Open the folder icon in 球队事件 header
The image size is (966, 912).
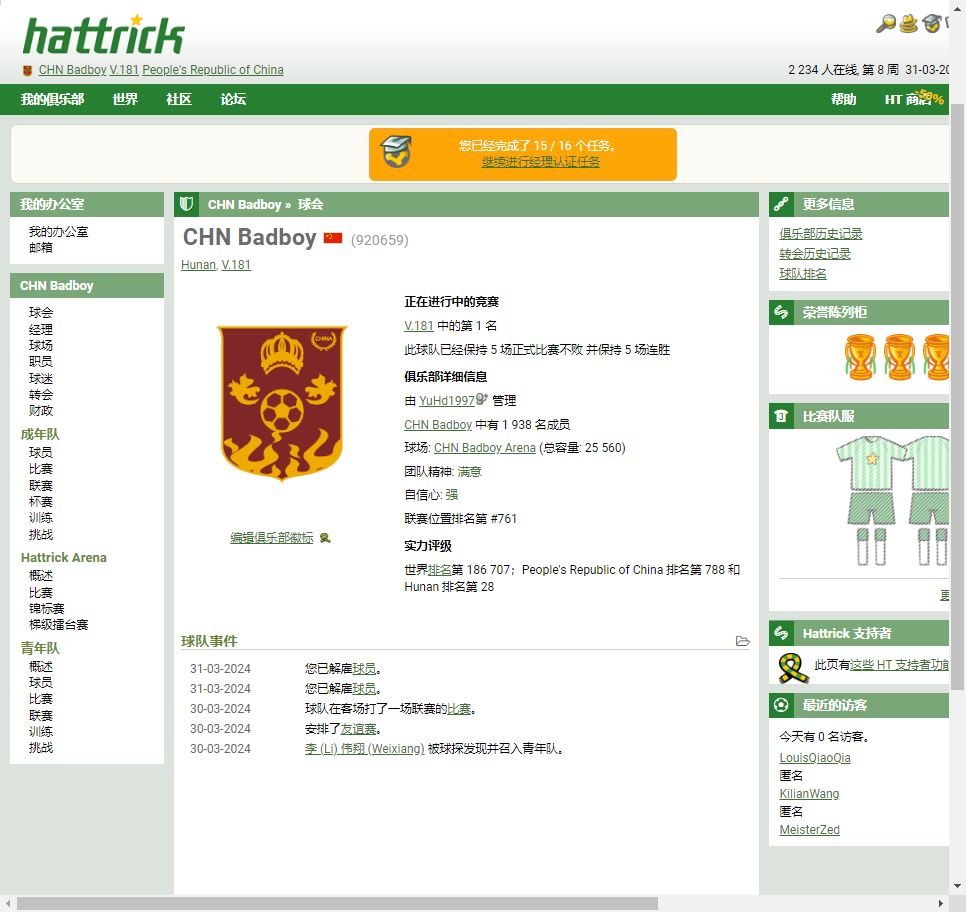tap(742, 641)
